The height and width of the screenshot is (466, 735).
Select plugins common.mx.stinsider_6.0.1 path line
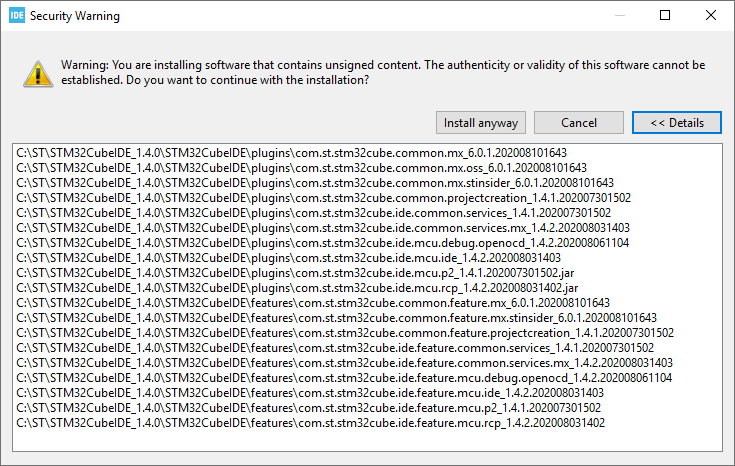(x=315, y=183)
